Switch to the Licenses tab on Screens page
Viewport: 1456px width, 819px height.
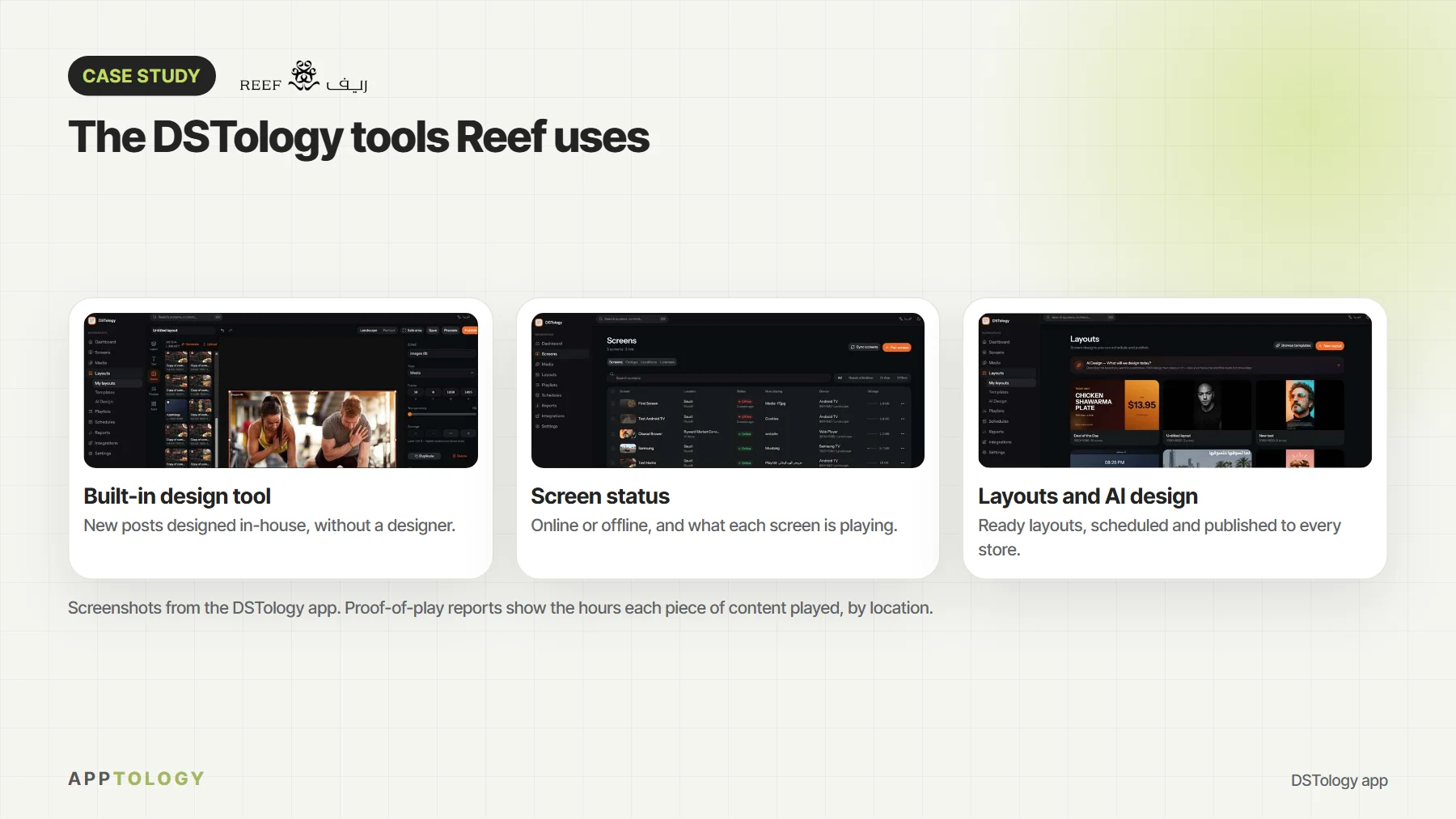[x=667, y=362]
